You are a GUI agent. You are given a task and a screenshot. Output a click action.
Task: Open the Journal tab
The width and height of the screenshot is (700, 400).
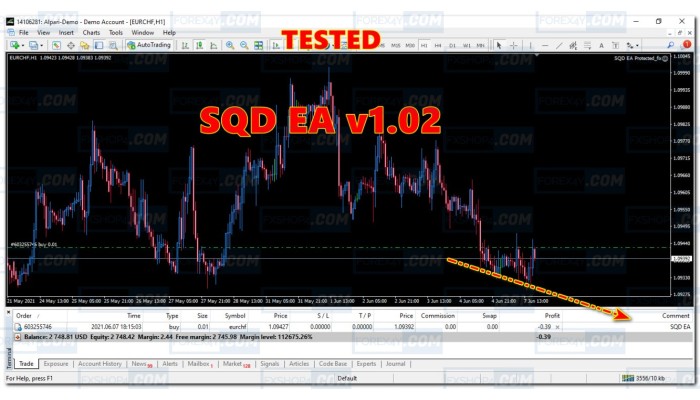[x=396, y=364]
